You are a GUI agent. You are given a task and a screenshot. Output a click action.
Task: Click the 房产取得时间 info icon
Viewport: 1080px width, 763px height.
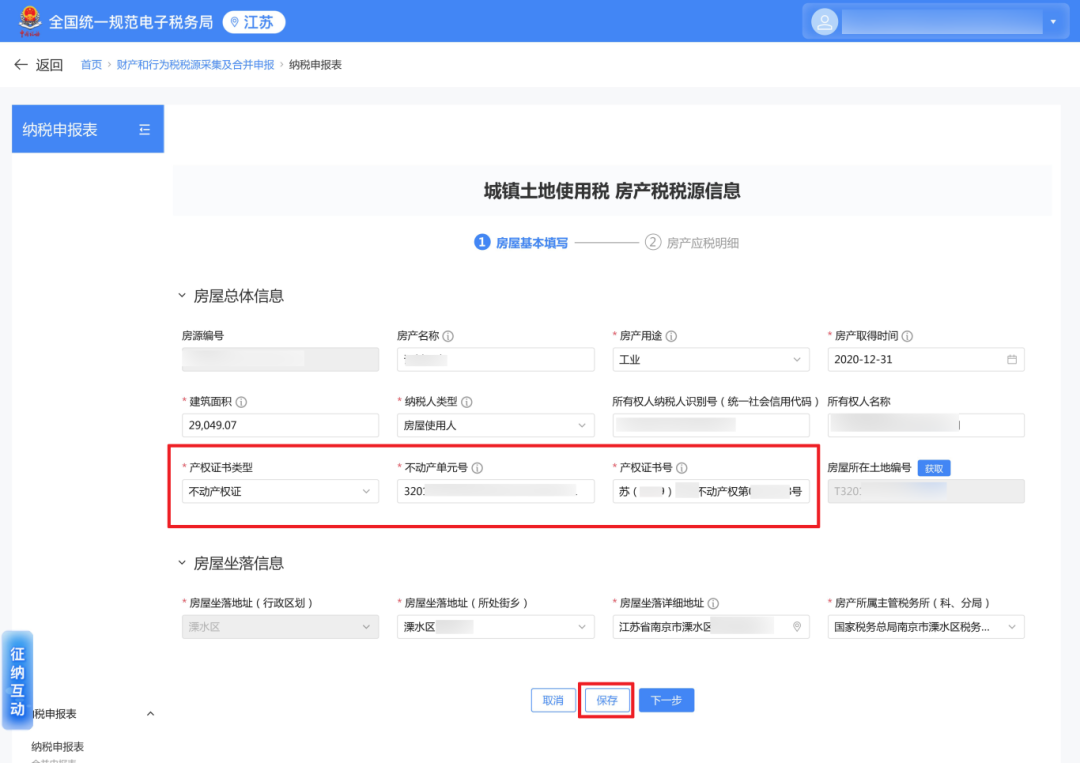coord(907,336)
